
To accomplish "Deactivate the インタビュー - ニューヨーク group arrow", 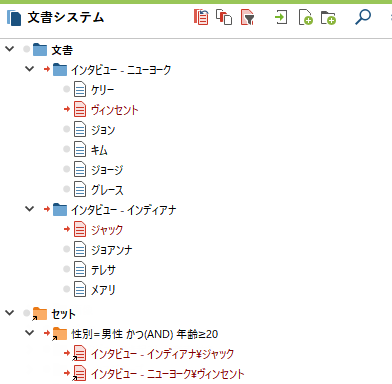I will click(47, 69).
